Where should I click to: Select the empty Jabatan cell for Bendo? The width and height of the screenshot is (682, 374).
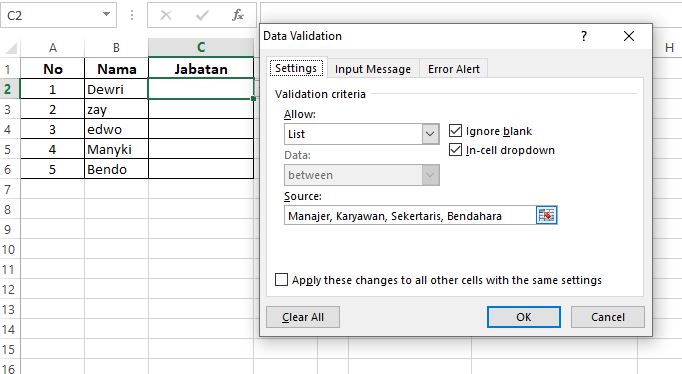coord(201,169)
